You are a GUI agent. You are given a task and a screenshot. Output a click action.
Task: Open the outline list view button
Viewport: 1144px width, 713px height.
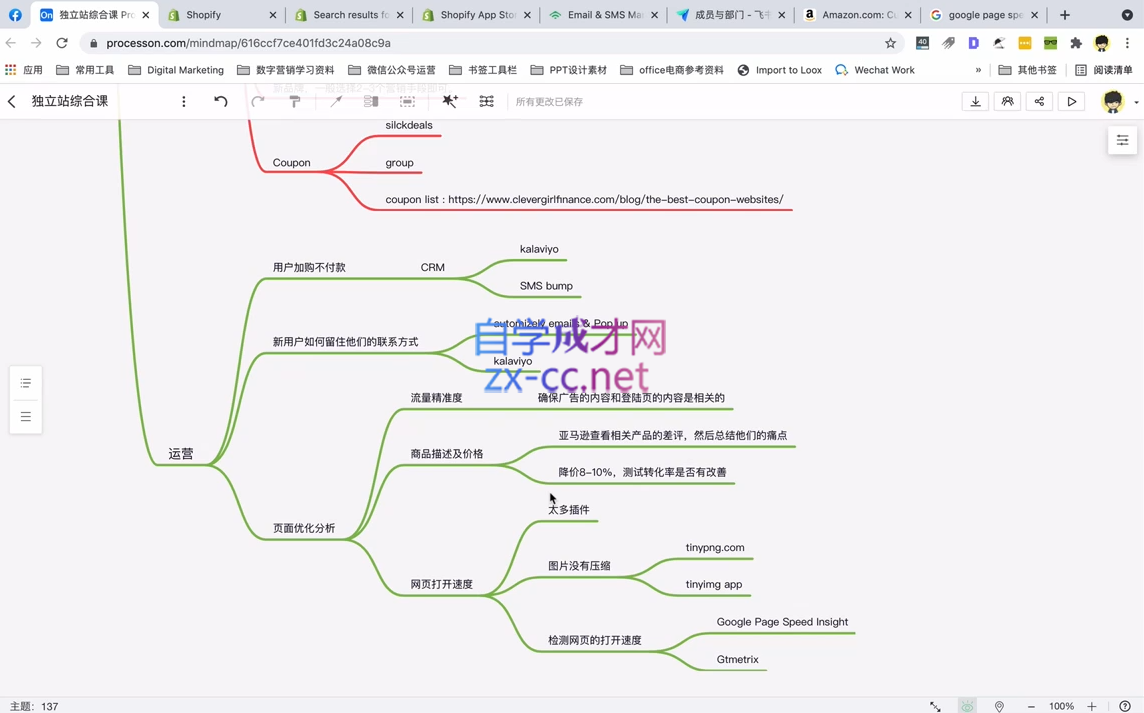[x=26, y=383]
